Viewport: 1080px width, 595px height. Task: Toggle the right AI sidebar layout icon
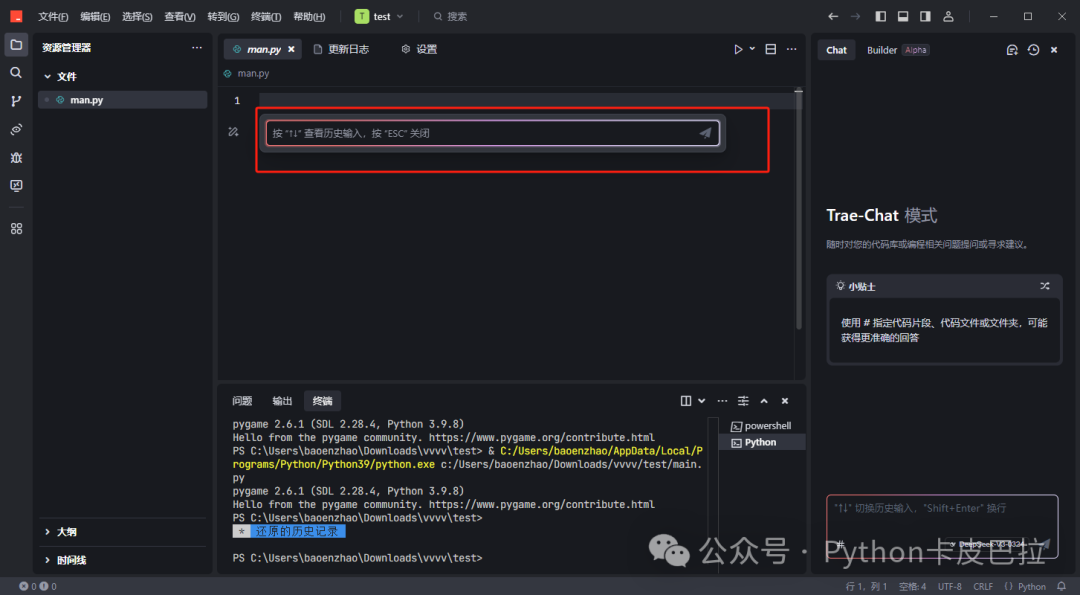(x=925, y=17)
